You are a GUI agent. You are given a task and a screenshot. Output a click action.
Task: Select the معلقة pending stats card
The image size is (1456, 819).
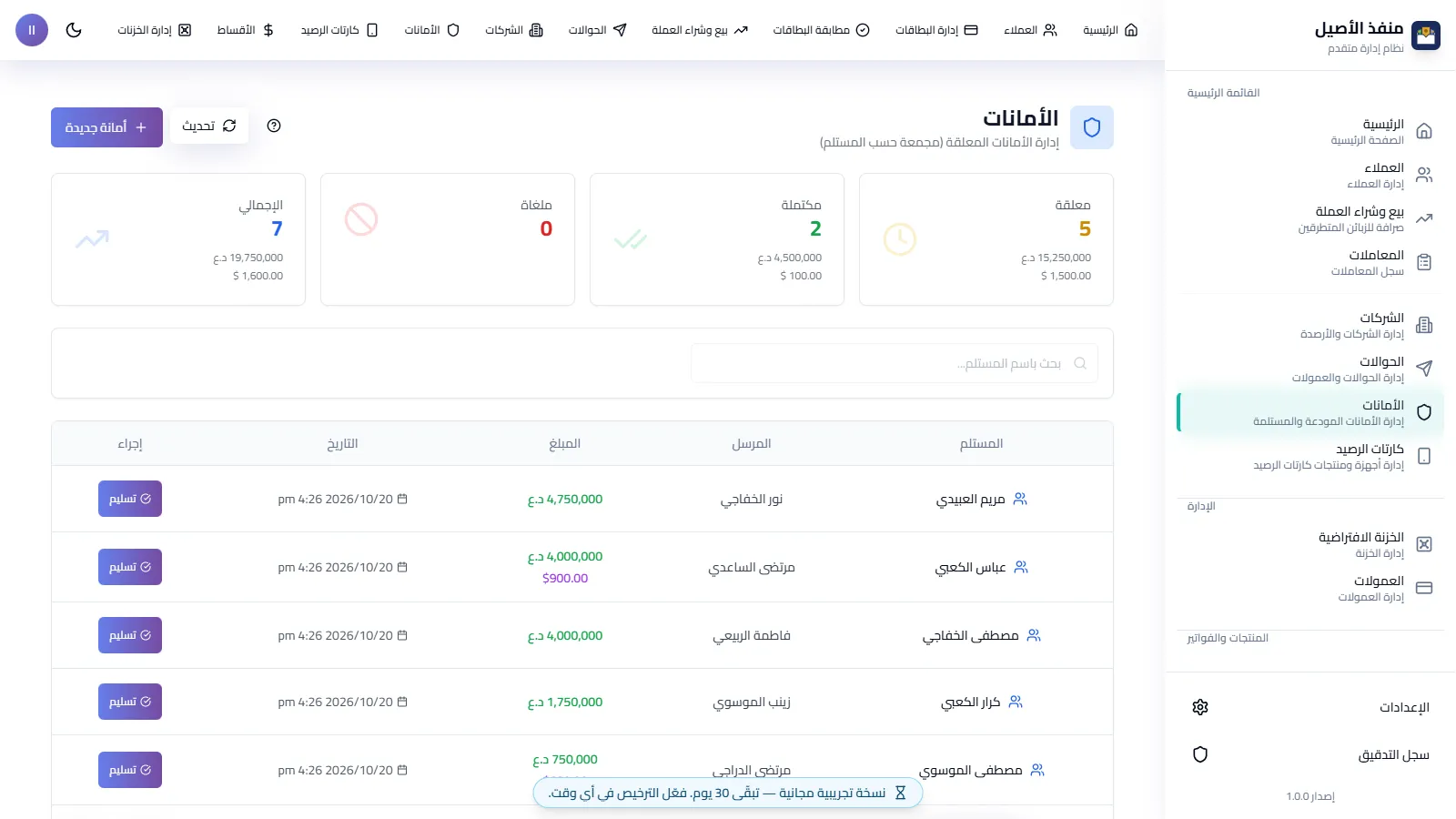tap(986, 239)
